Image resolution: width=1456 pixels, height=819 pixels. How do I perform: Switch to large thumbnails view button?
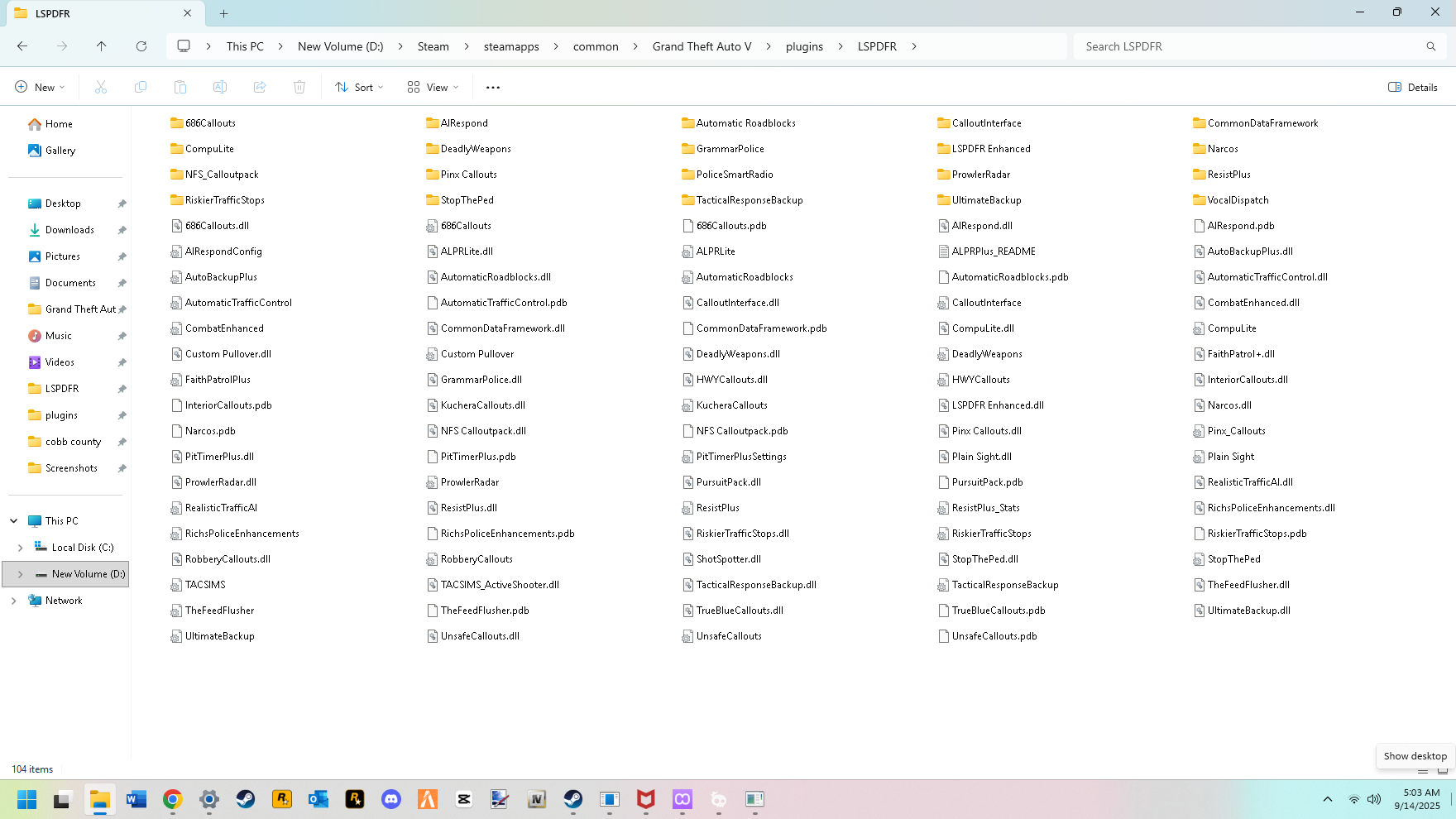pos(1442,770)
